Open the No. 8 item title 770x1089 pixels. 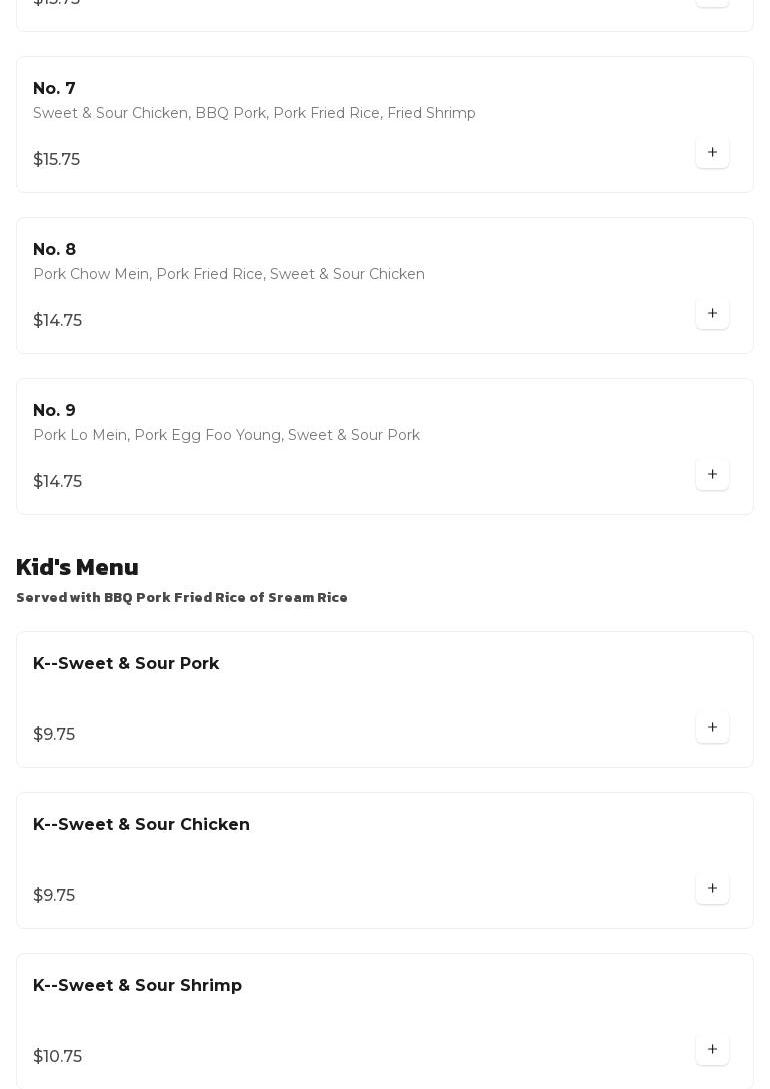(x=54, y=250)
